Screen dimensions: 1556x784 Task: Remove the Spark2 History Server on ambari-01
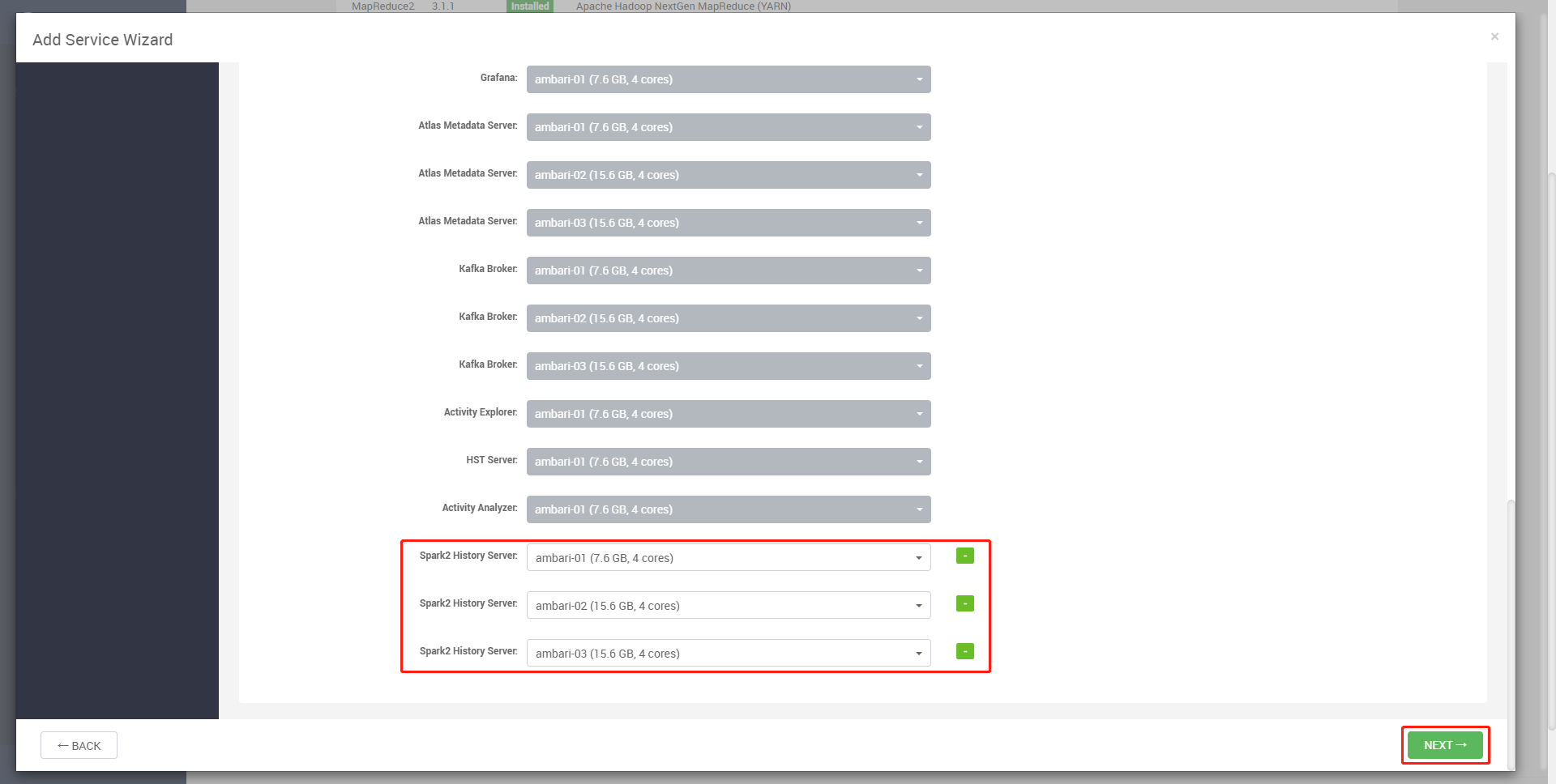(x=964, y=556)
